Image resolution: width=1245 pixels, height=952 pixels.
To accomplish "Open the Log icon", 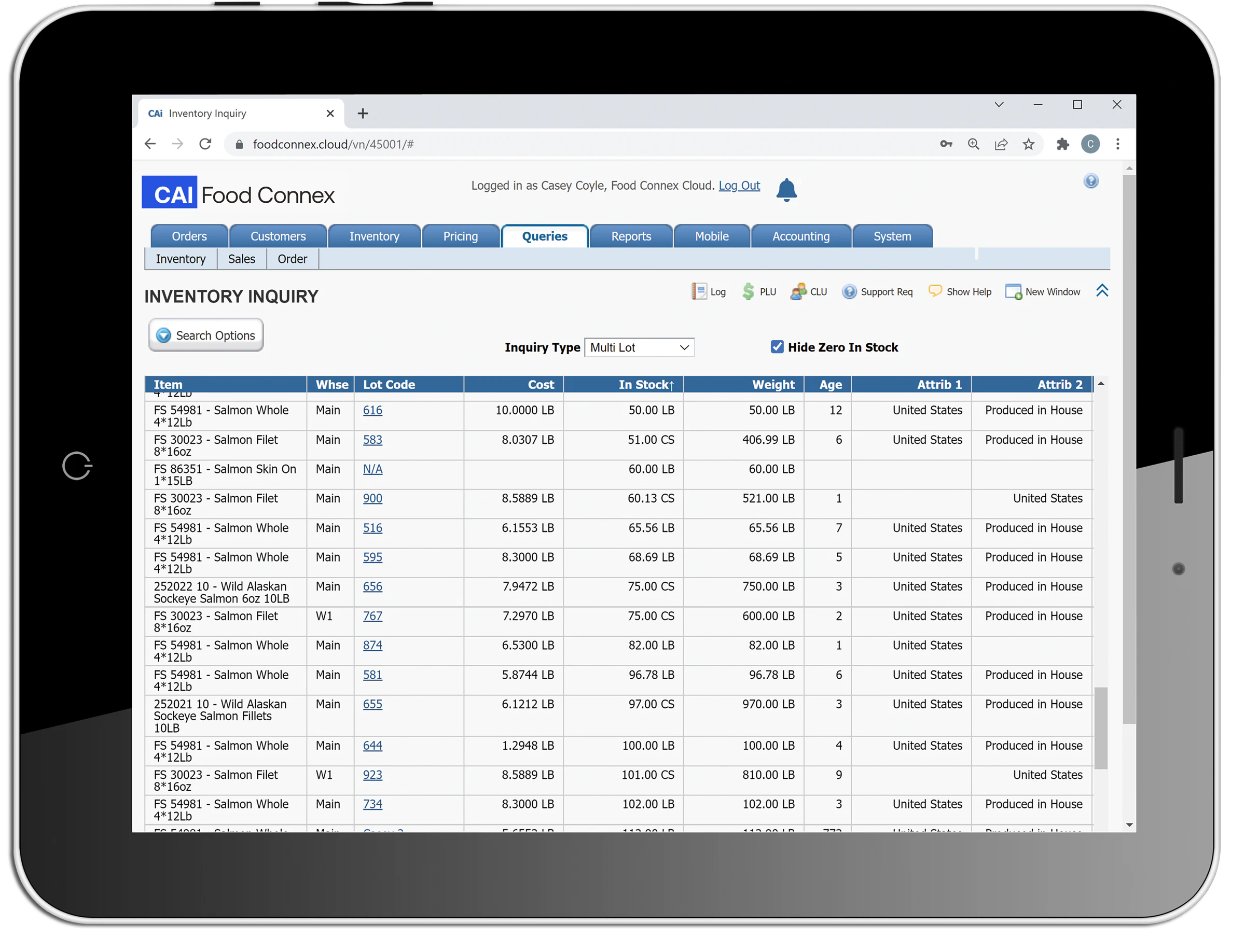I will click(x=708, y=291).
